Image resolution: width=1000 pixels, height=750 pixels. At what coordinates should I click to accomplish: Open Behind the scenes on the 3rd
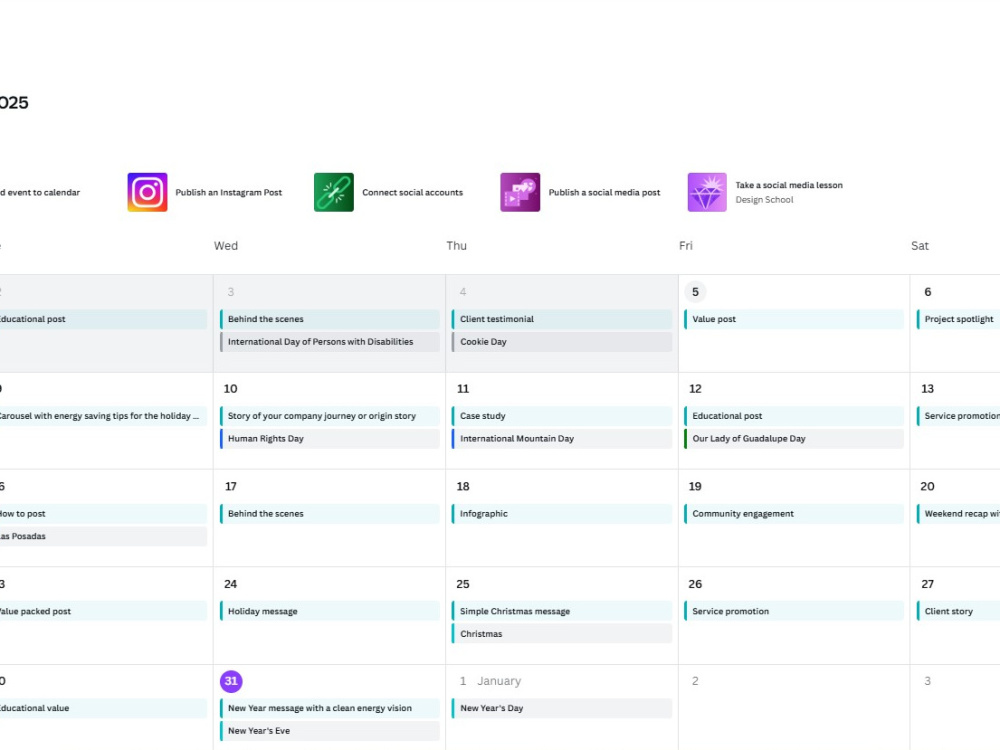[x=330, y=319]
